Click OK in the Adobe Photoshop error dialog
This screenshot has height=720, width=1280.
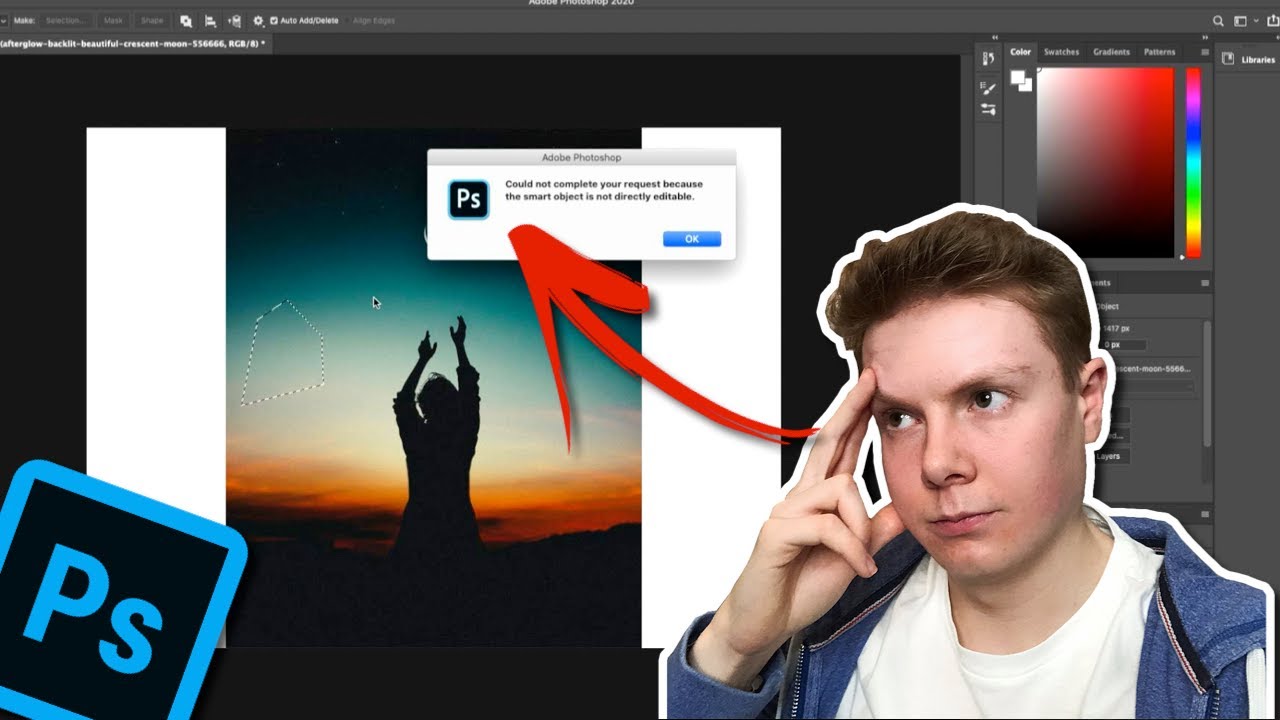(x=692, y=239)
